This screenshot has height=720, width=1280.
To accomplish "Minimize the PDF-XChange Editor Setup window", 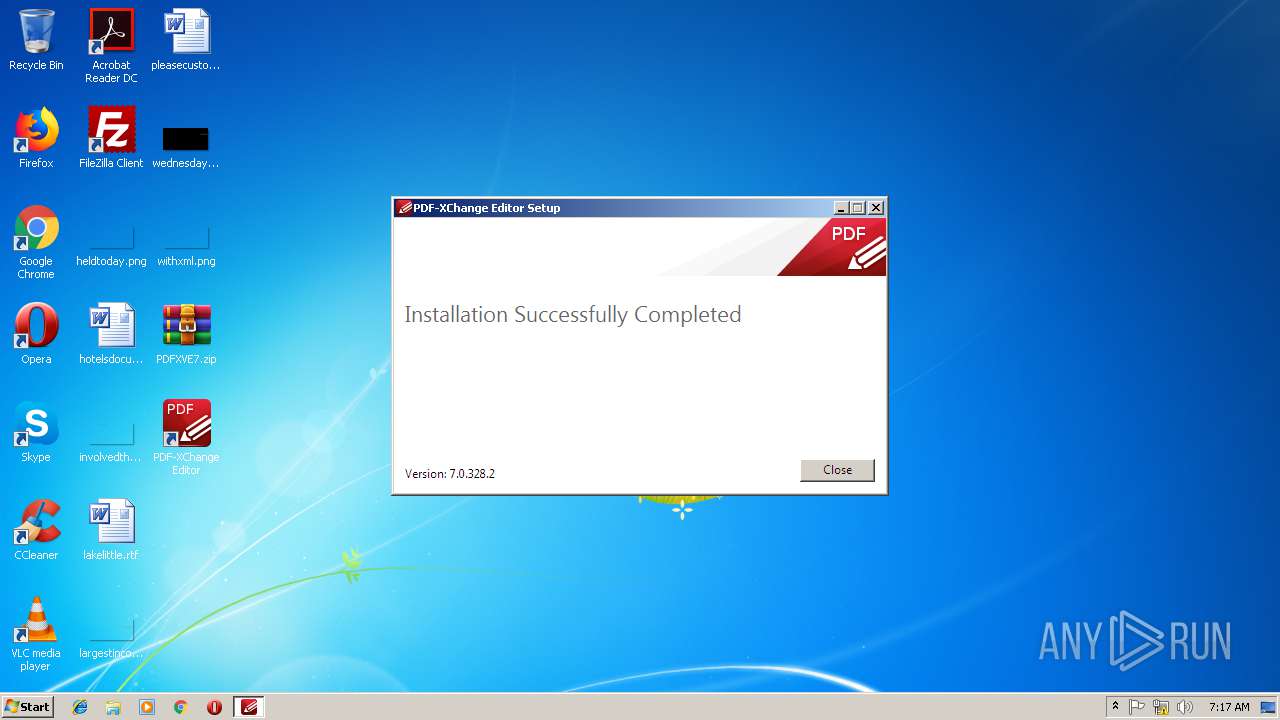I will (x=841, y=208).
